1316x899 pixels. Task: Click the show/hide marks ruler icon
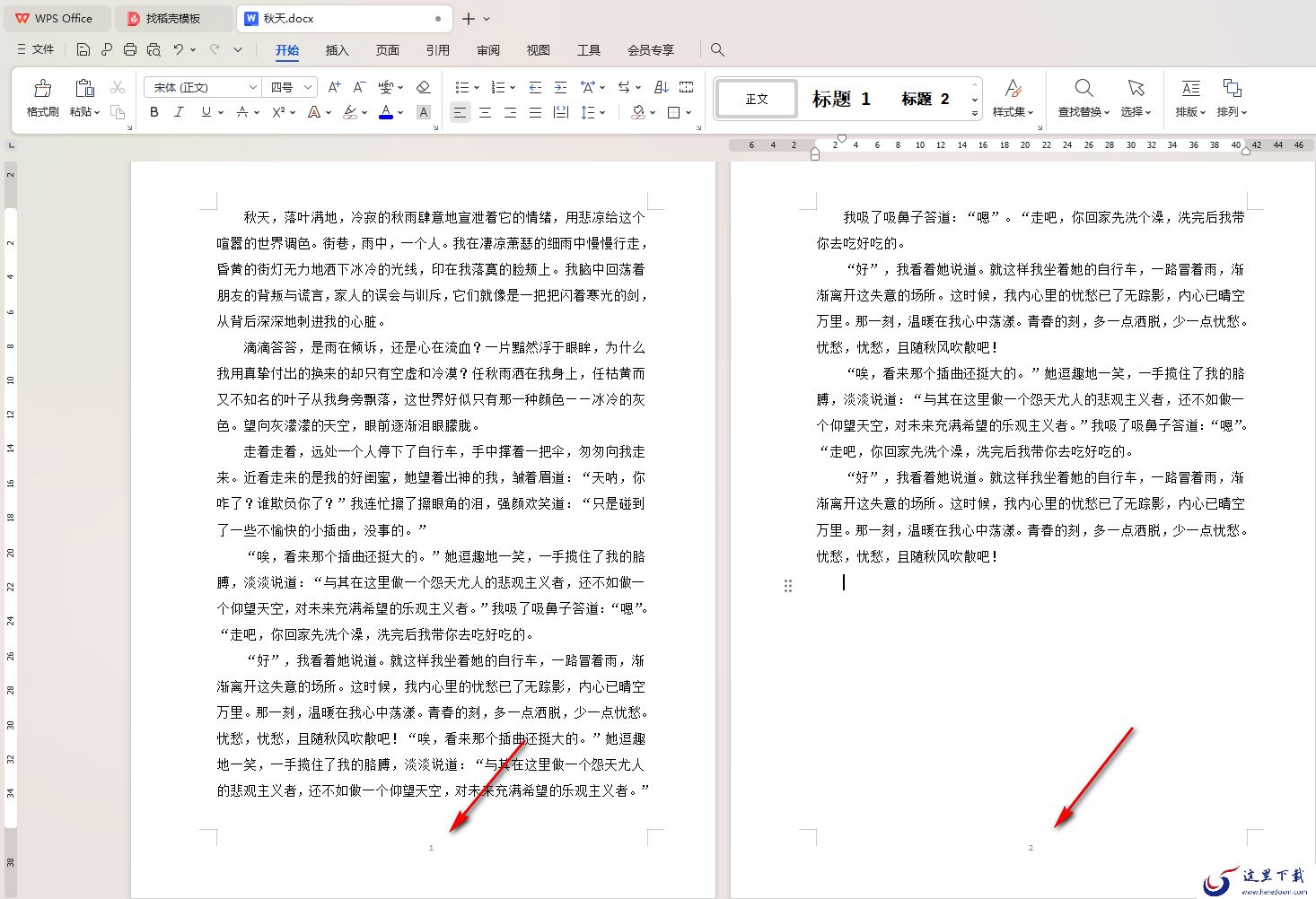click(x=687, y=87)
